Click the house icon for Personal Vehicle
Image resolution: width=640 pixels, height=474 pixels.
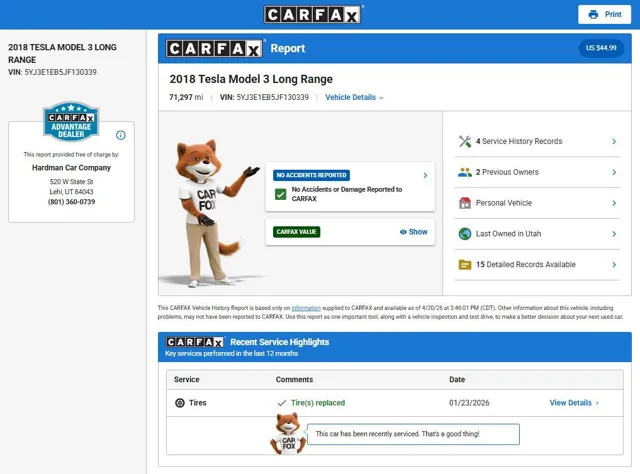465,203
